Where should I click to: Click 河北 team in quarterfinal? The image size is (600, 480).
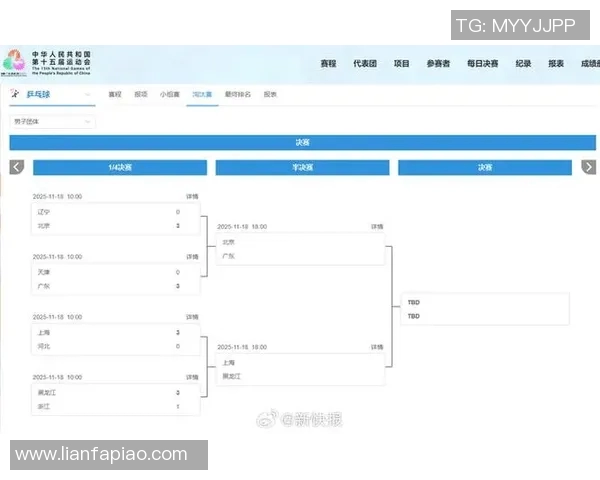[x=44, y=346]
